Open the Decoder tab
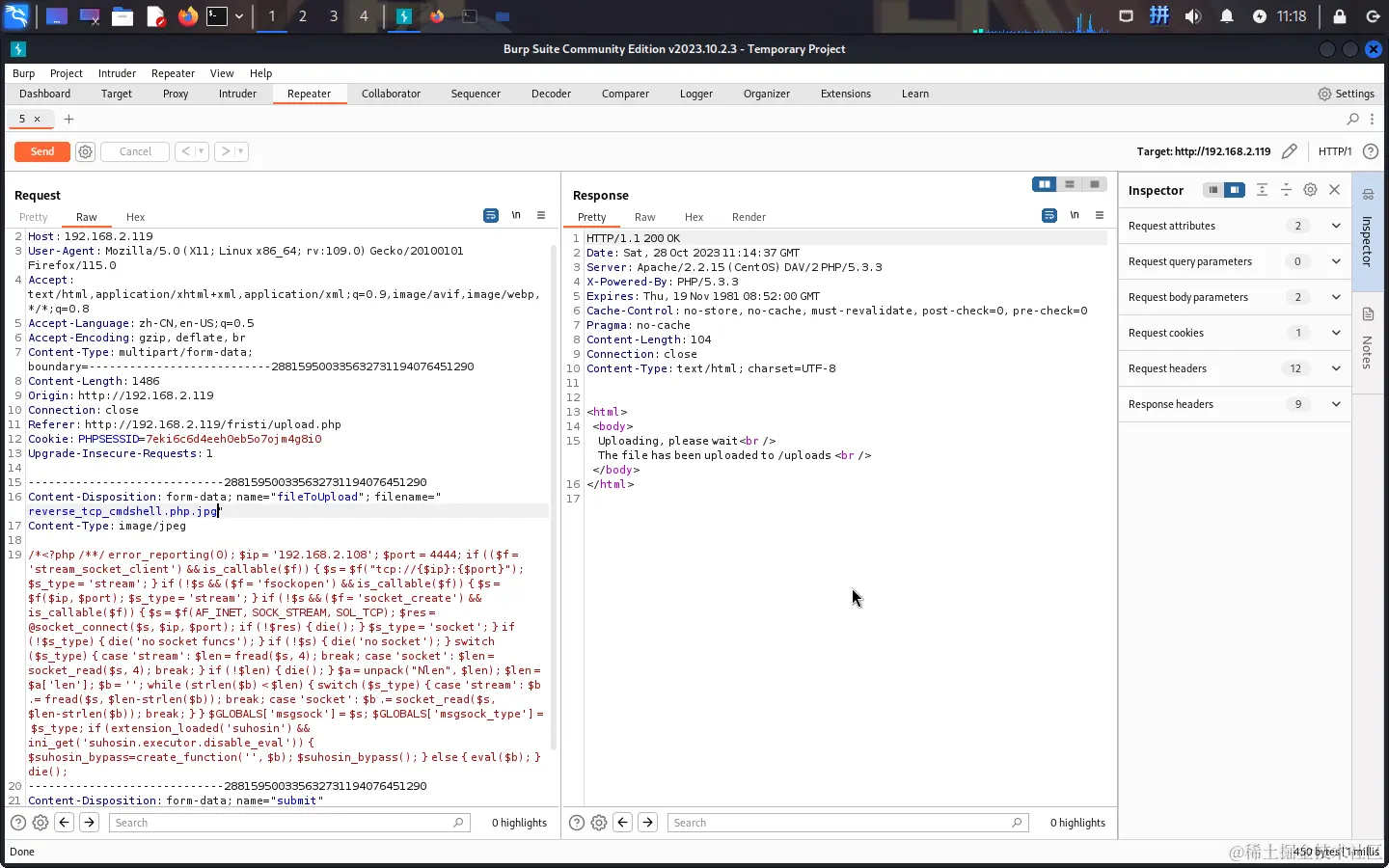1389x868 pixels. click(x=551, y=94)
